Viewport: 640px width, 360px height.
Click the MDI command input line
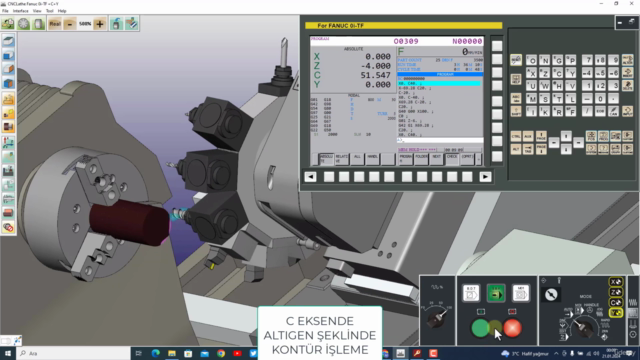(440, 140)
